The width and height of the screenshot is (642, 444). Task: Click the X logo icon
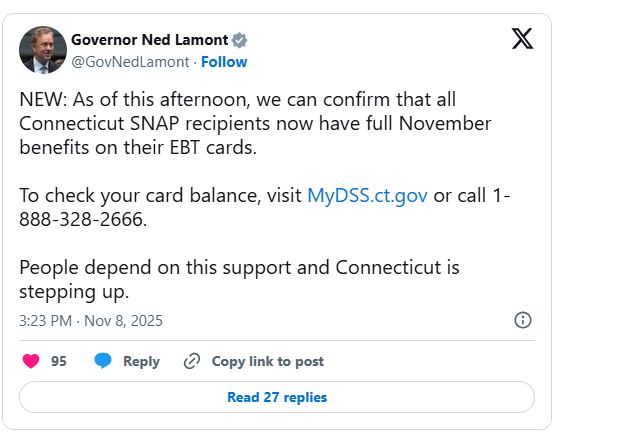(x=522, y=39)
